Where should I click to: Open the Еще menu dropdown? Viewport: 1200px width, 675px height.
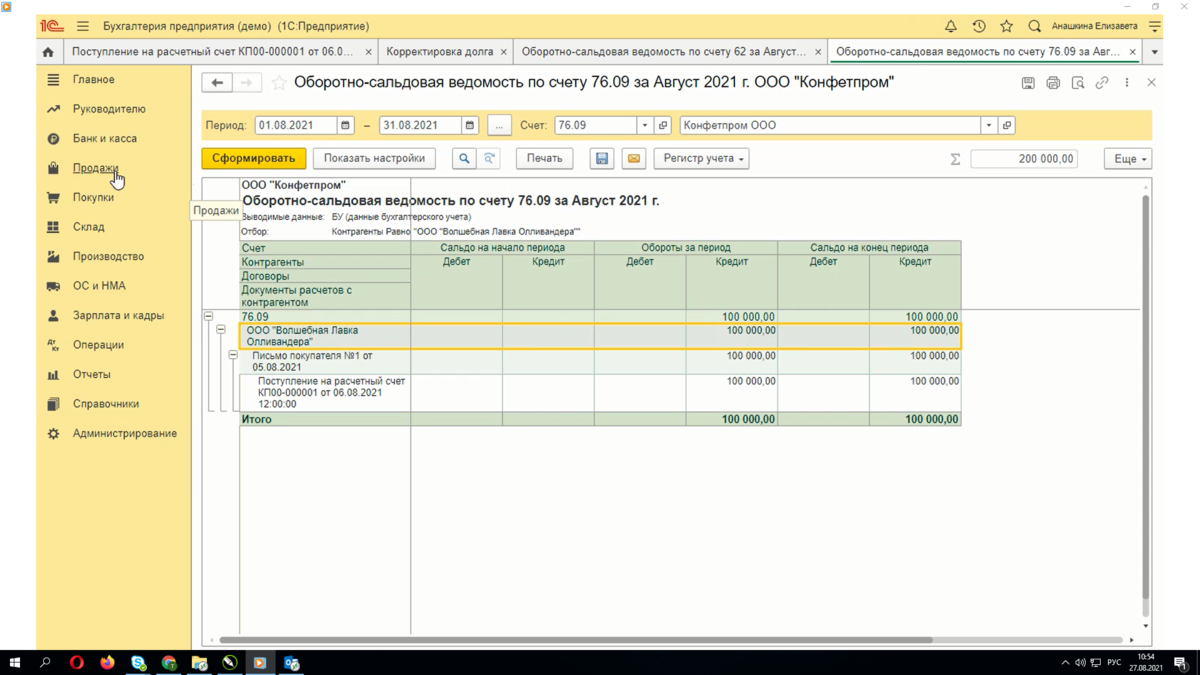click(x=1128, y=159)
